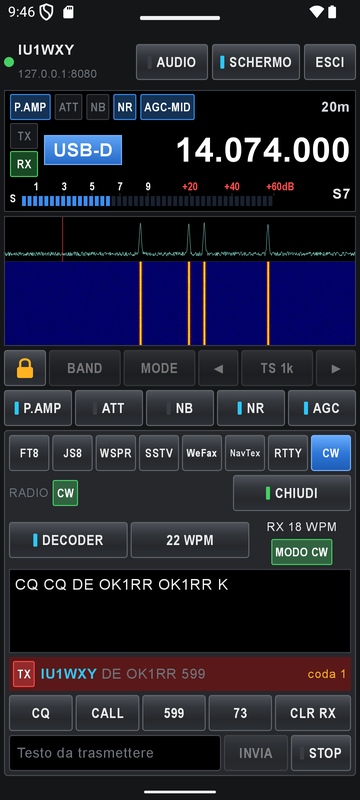
Task: Switch to the JS8 tab
Action: click(72, 453)
